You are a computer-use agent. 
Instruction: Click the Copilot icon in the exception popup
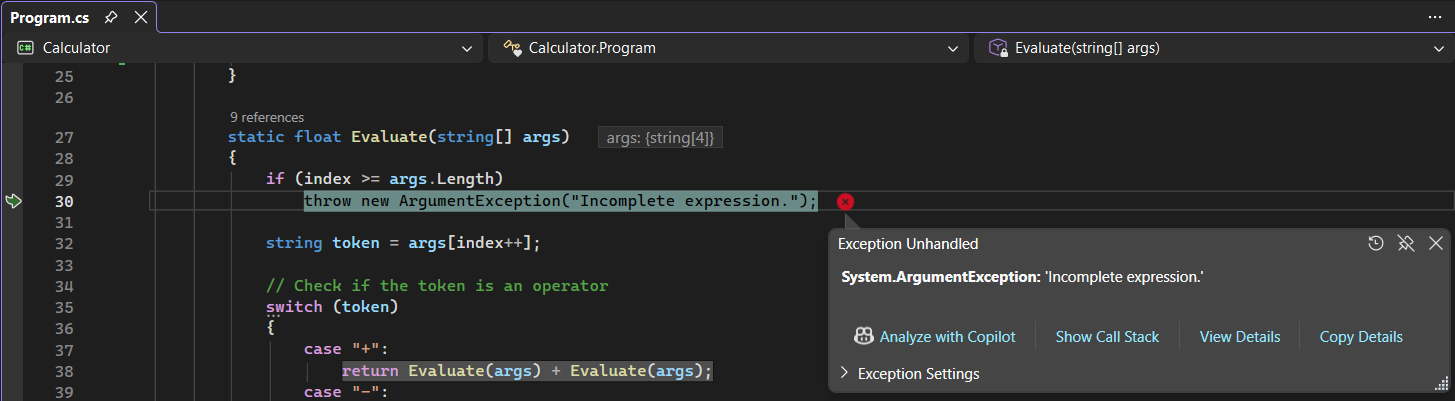864,337
